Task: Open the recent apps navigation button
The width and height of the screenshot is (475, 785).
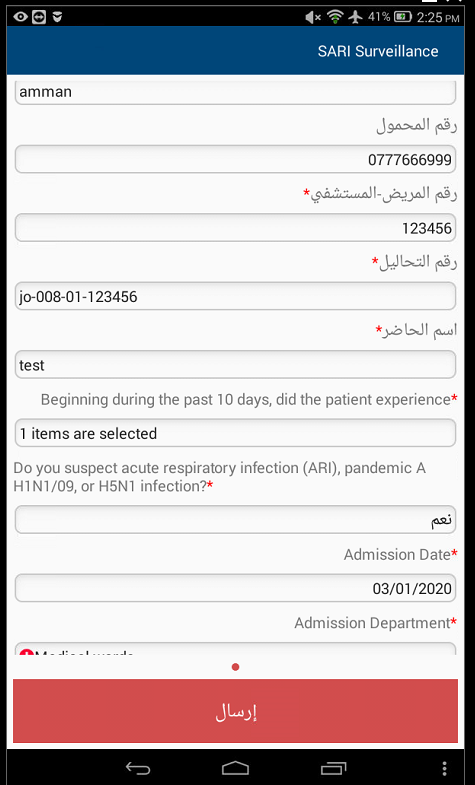Action: coord(333,768)
